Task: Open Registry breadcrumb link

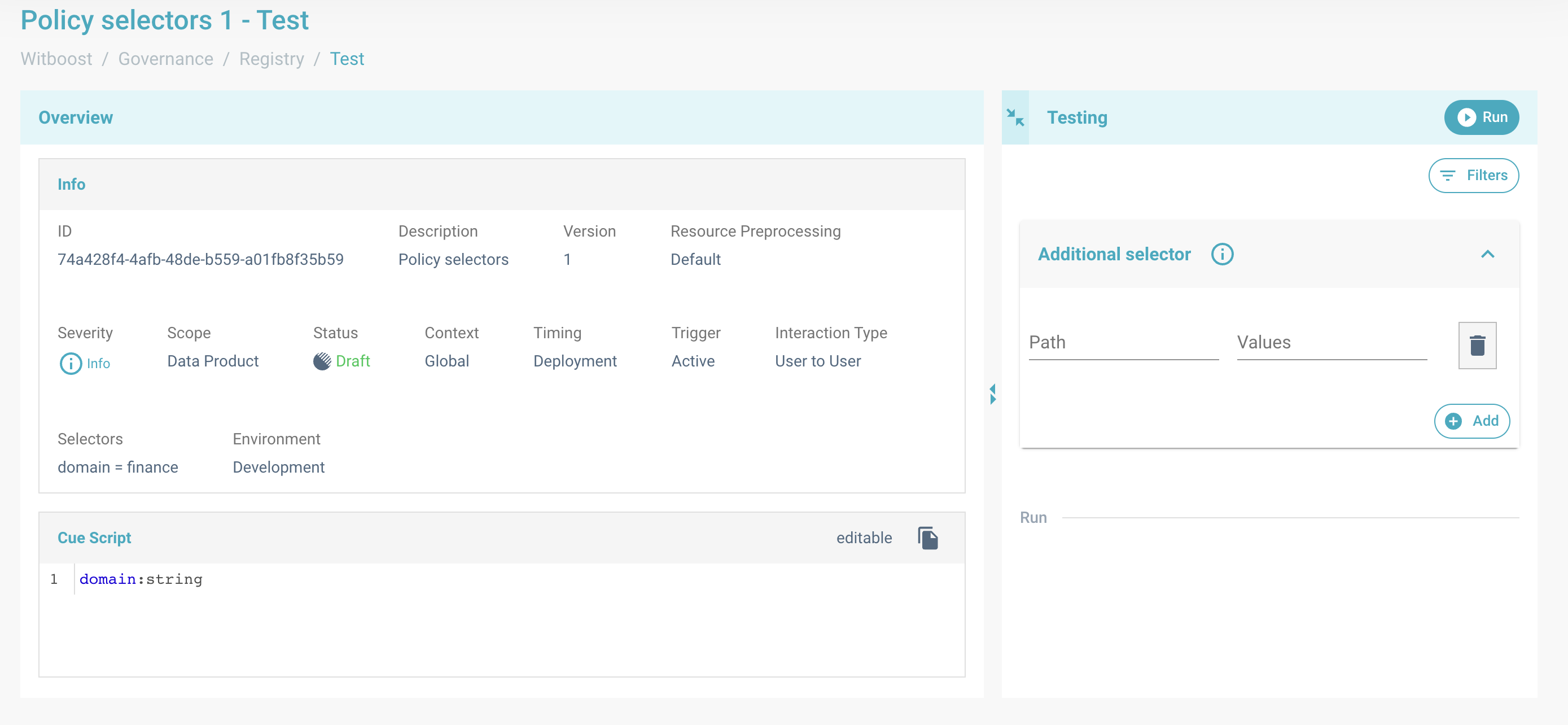Action: pos(271,59)
